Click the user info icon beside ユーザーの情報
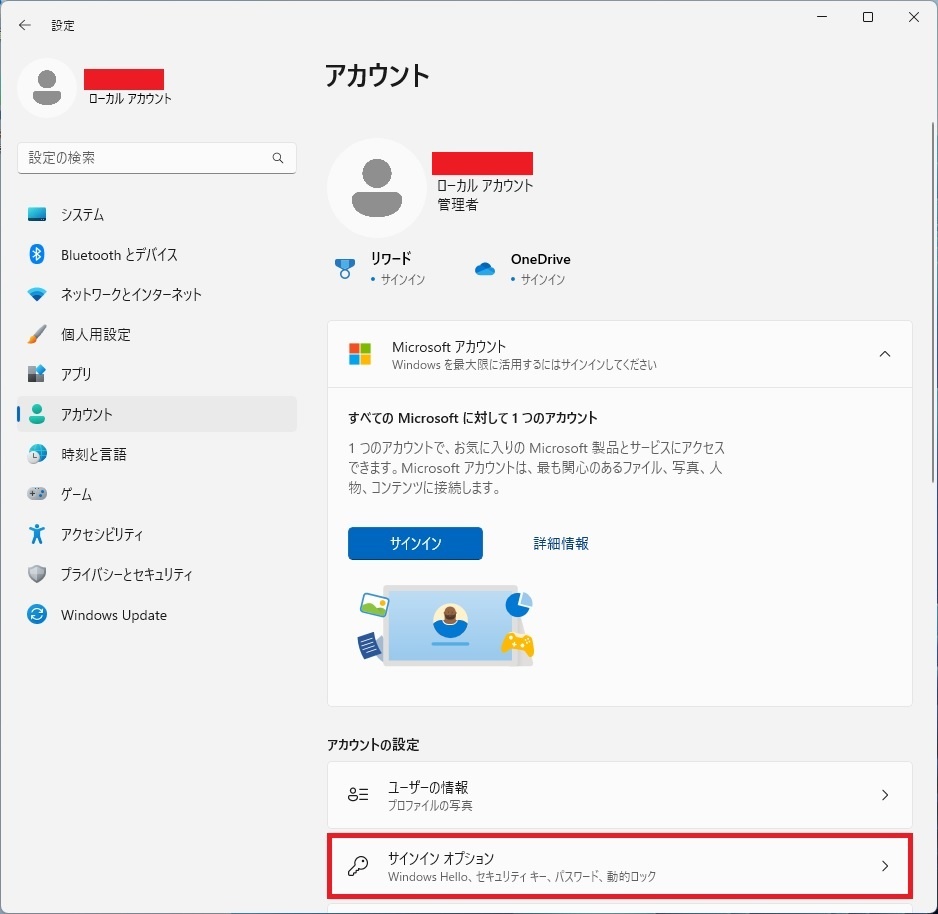938x914 pixels. click(x=358, y=794)
